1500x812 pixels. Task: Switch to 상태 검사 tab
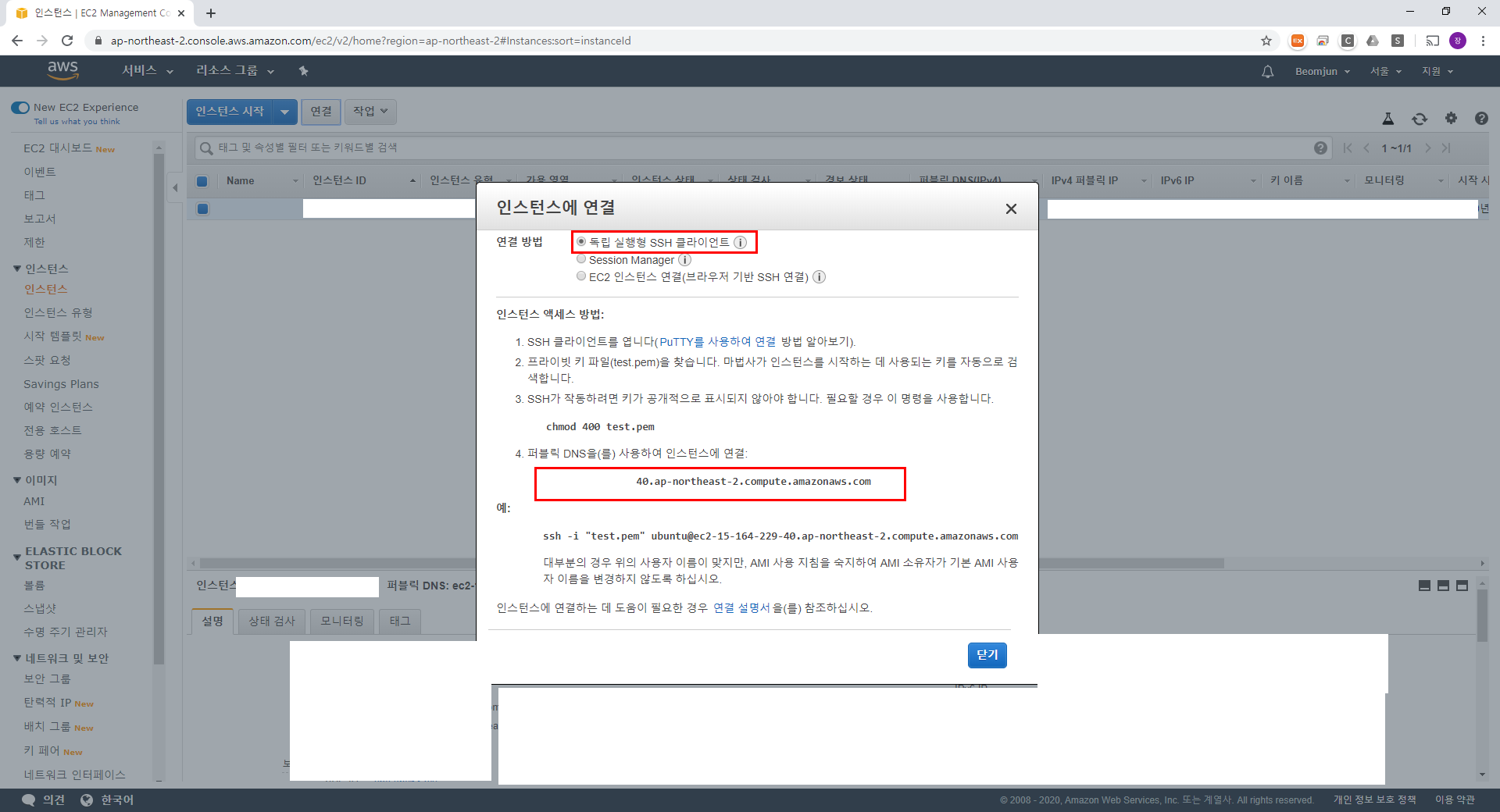click(272, 621)
